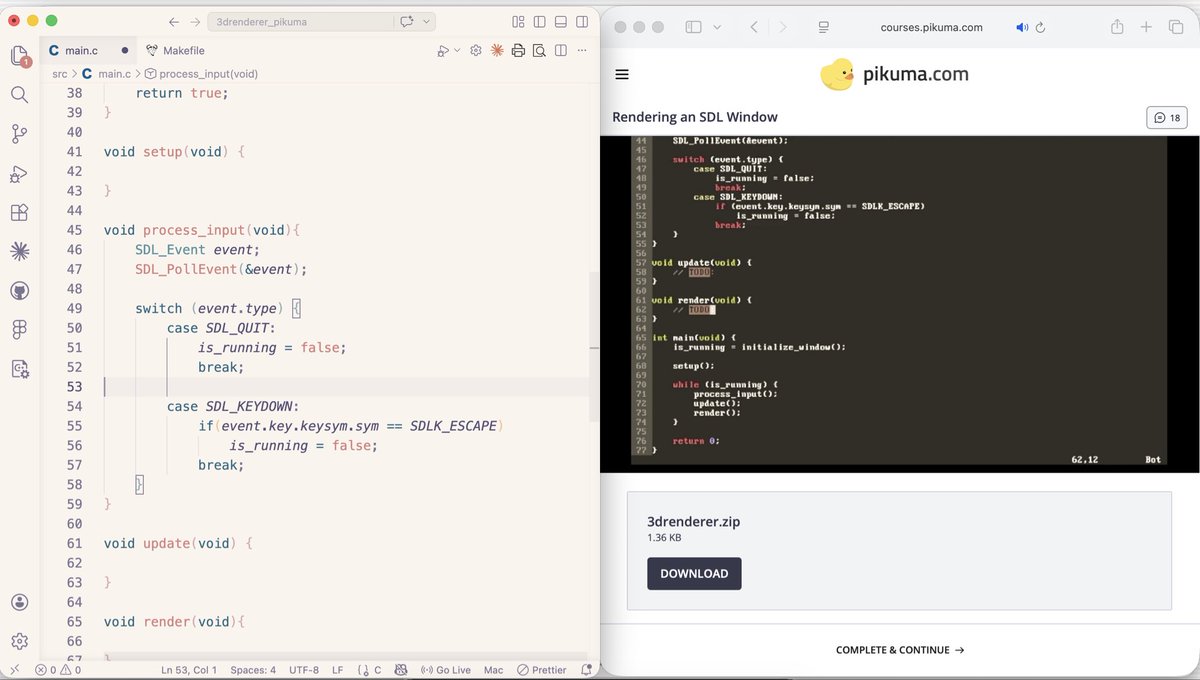
Task: Switch to the main.c editor tab
Action: click(x=81, y=50)
